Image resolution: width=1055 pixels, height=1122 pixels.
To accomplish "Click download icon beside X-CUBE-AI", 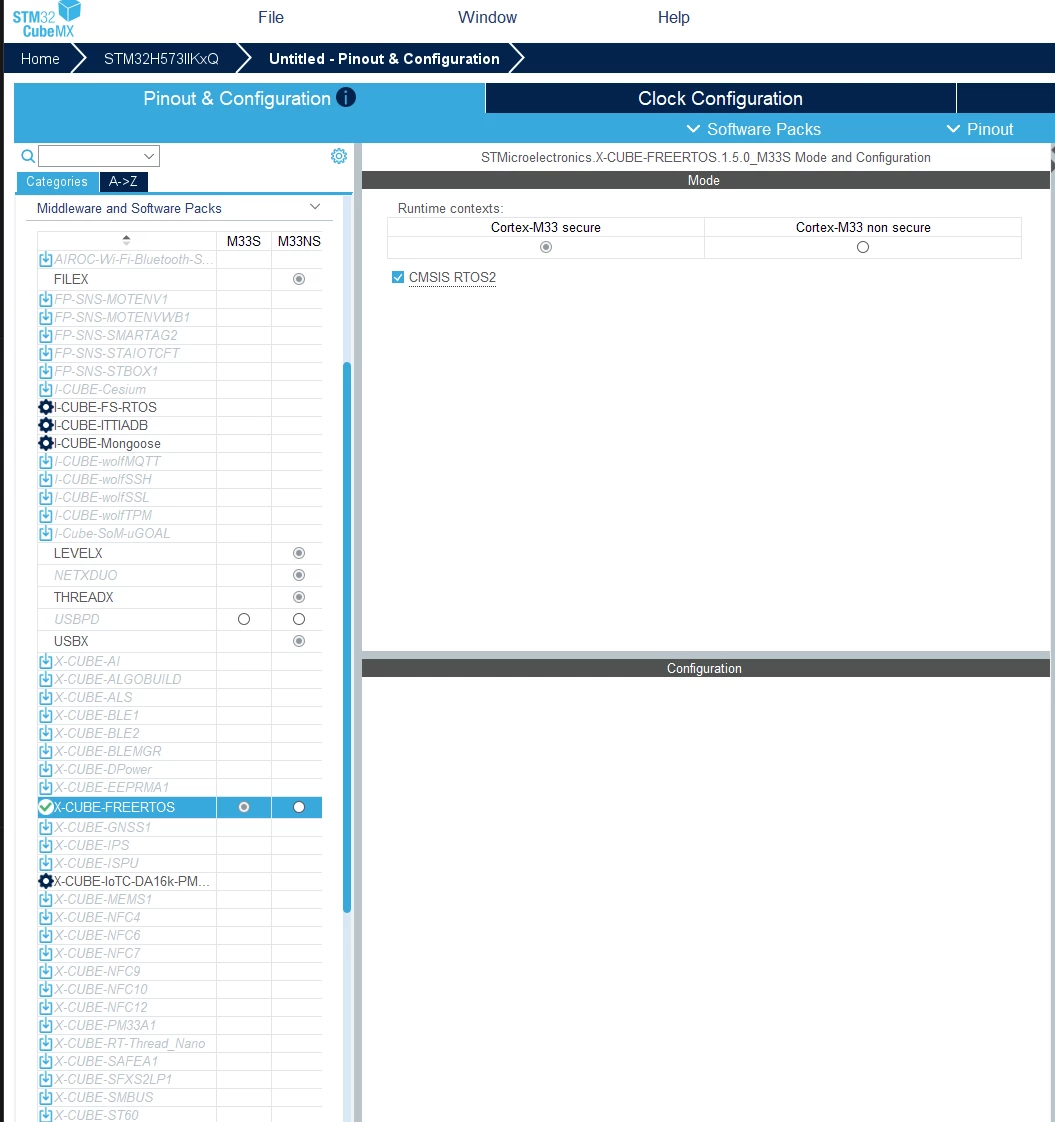I will pyautogui.click(x=46, y=661).
